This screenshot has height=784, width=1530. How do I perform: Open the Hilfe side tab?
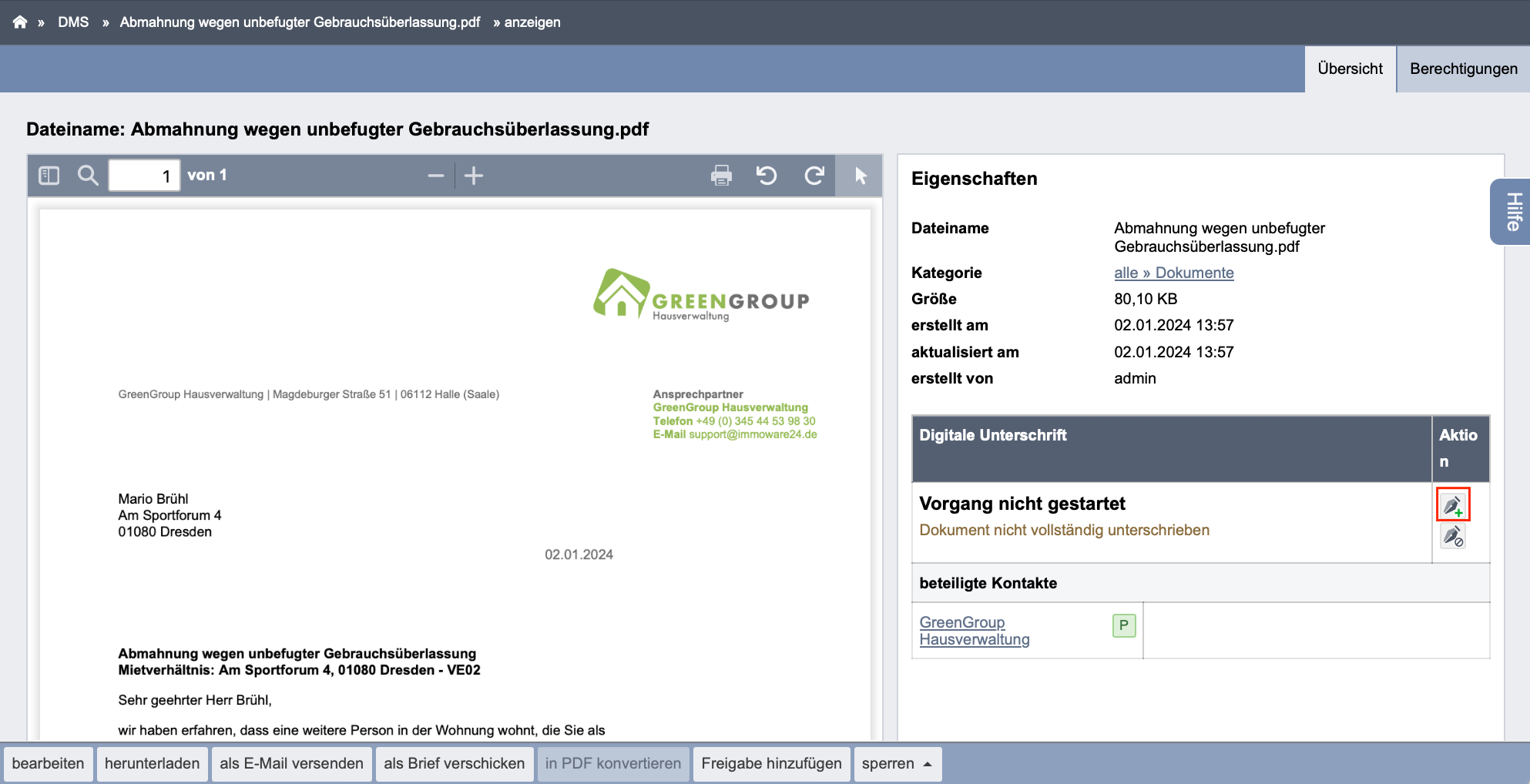1512,212
